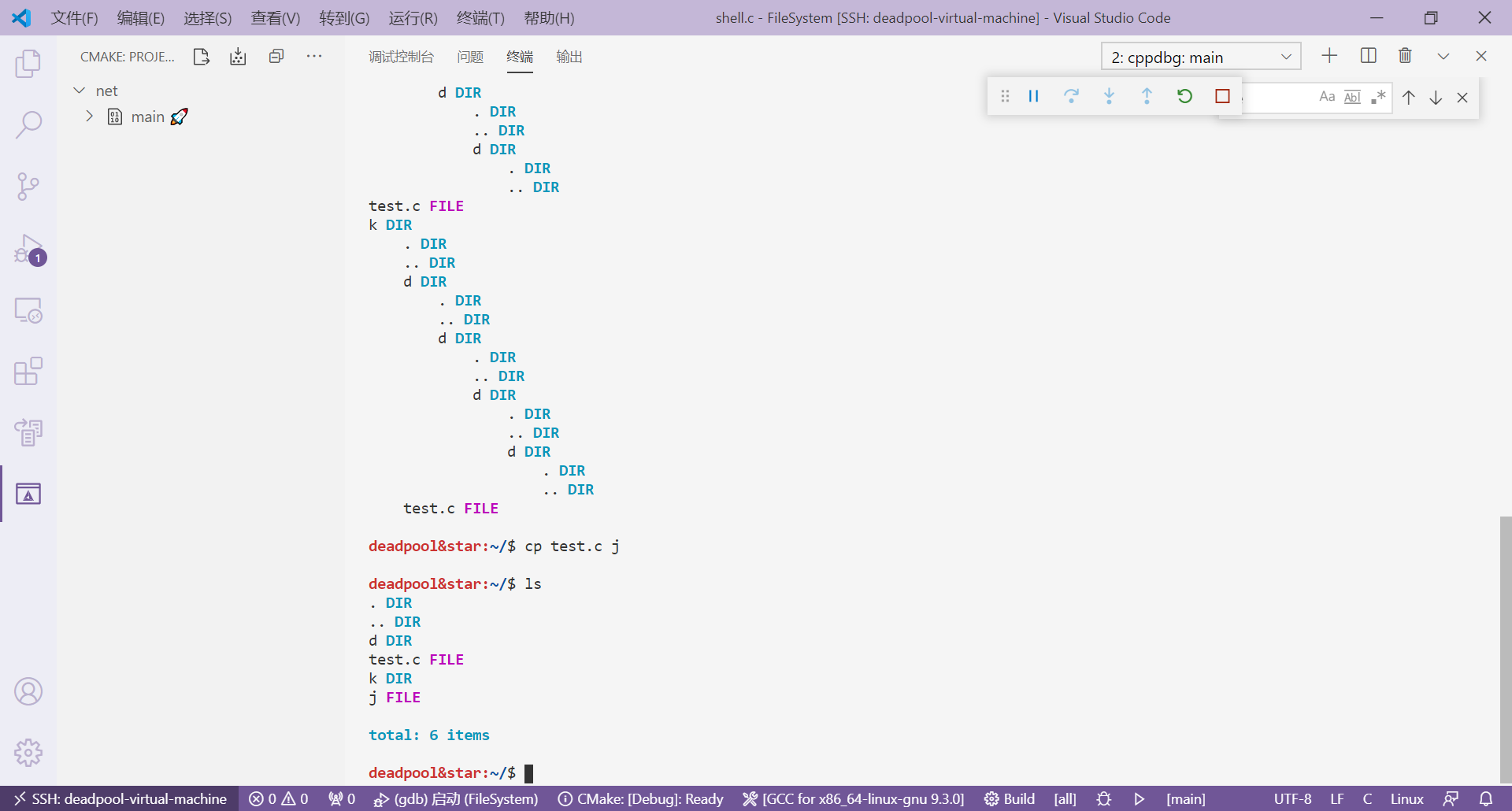Open the Manage gear settings icon
Image resolution: width=1512 pixels, height=811 pixels.
click(x=28, y=753)
